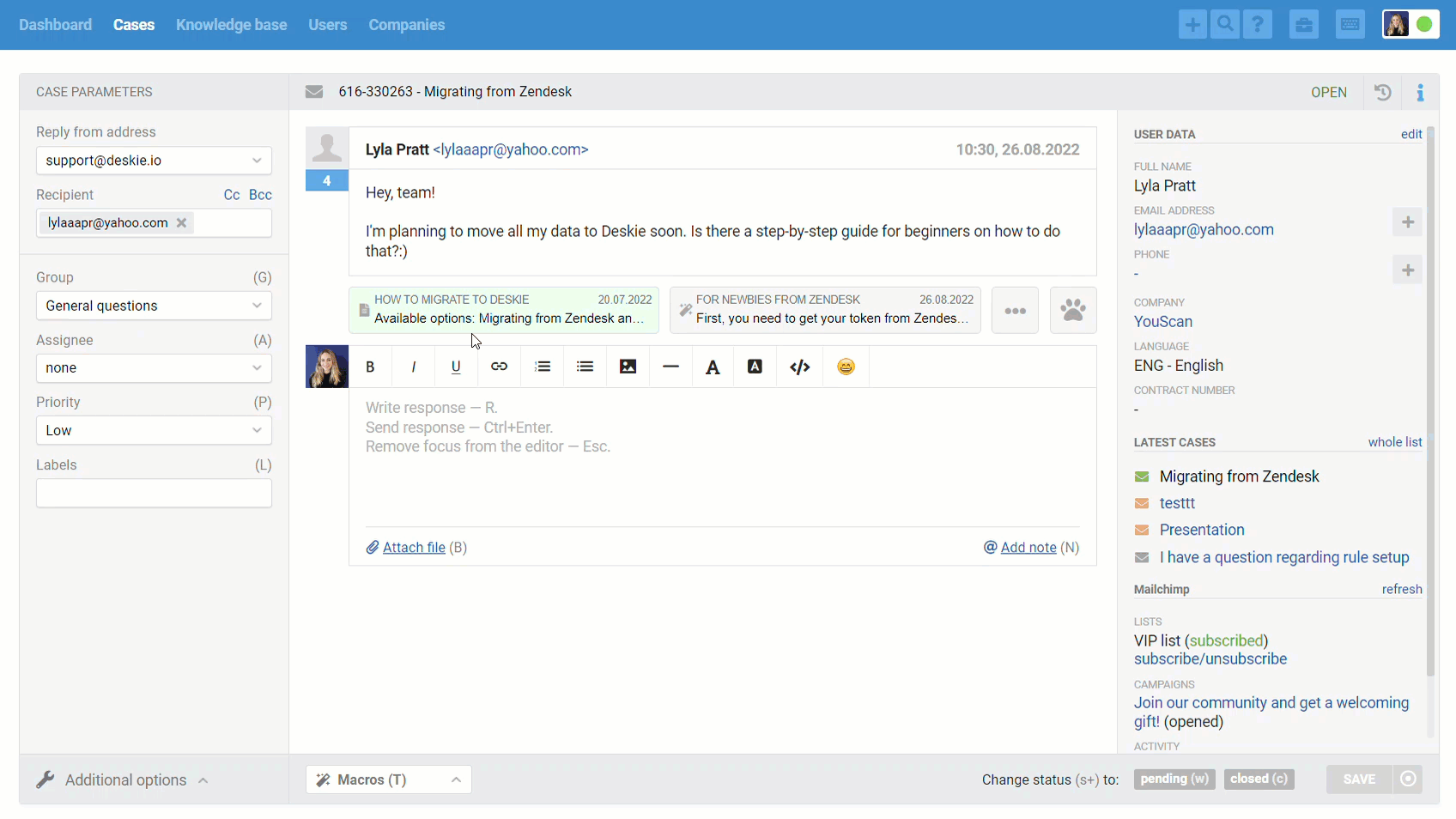Open Companies tab
This screenshot has height=819, width=1456.
[407, 25]
